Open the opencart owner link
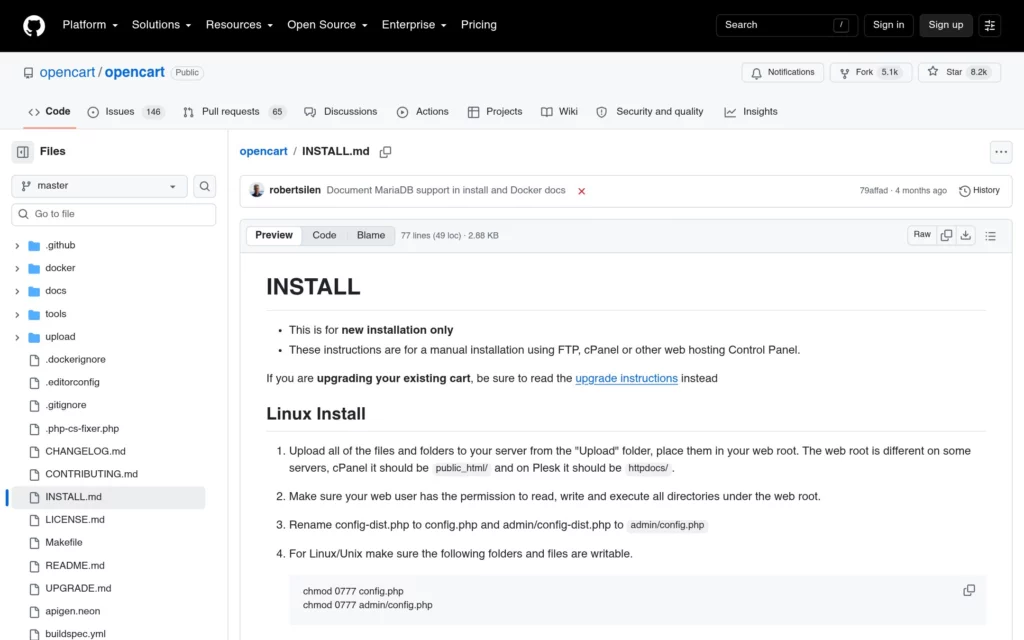The width and height of the screenshot is (1024, 640). coord(67,72)
